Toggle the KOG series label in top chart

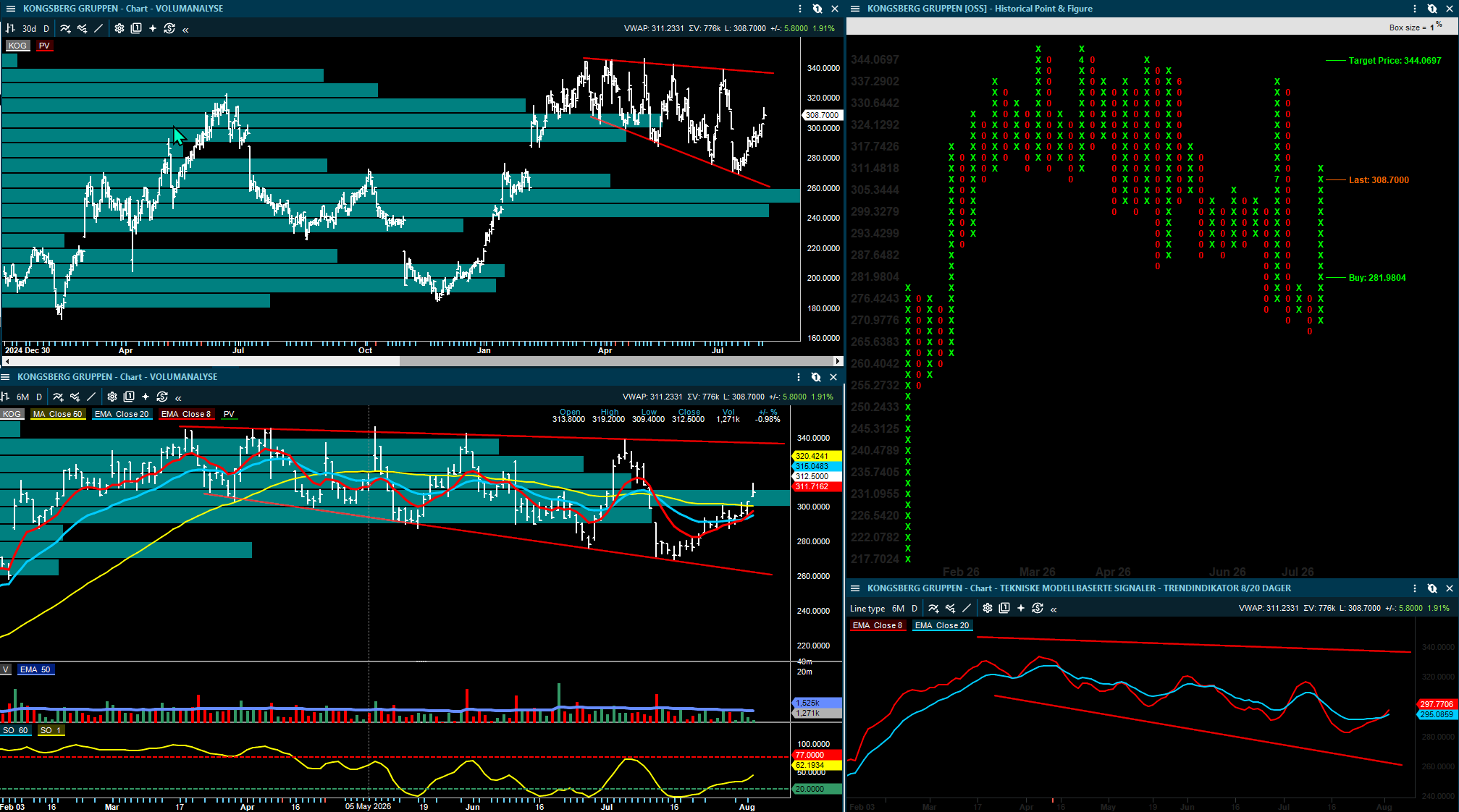(17, 46)
